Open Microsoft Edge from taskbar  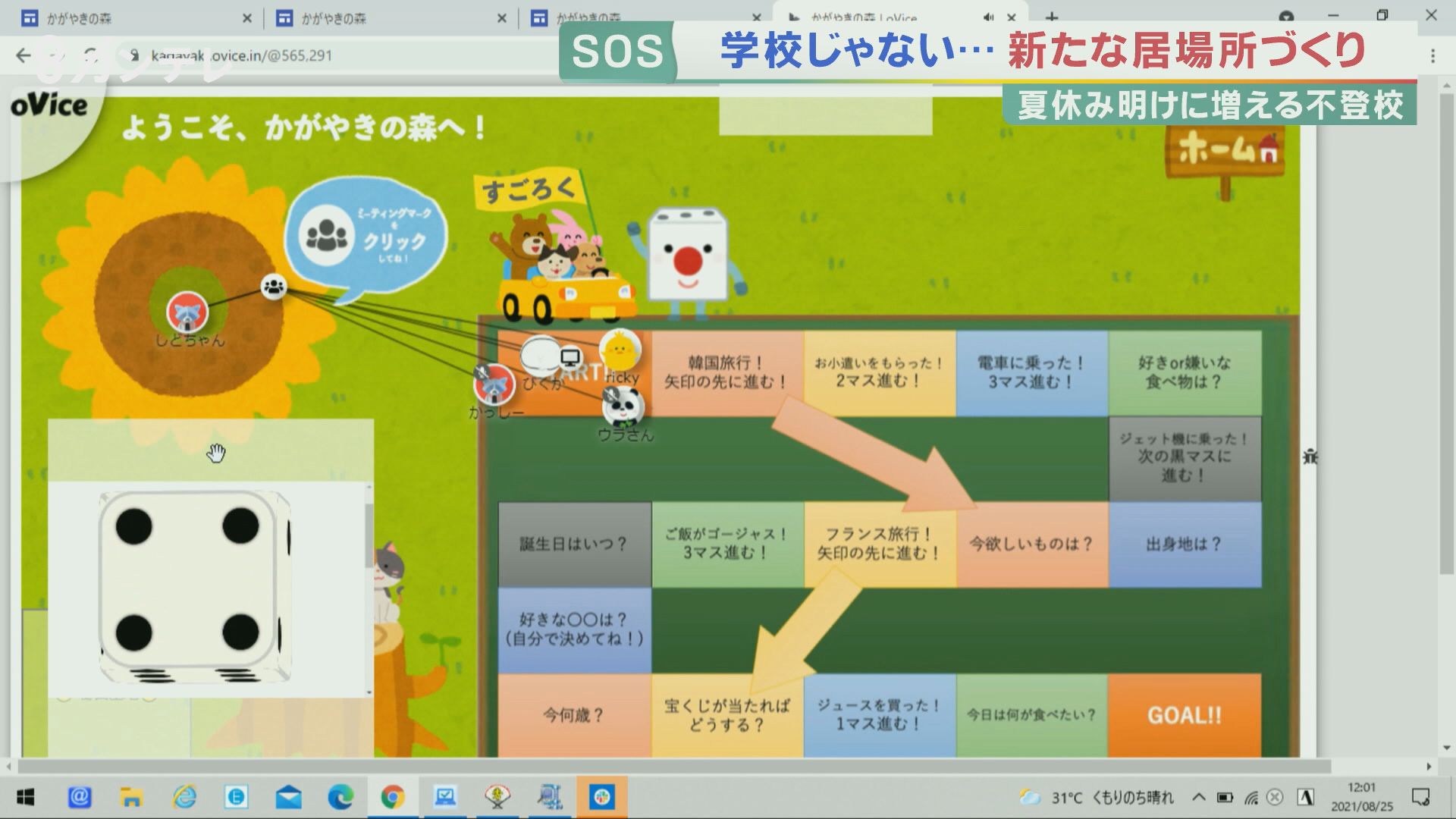click(x=340, y=797)
